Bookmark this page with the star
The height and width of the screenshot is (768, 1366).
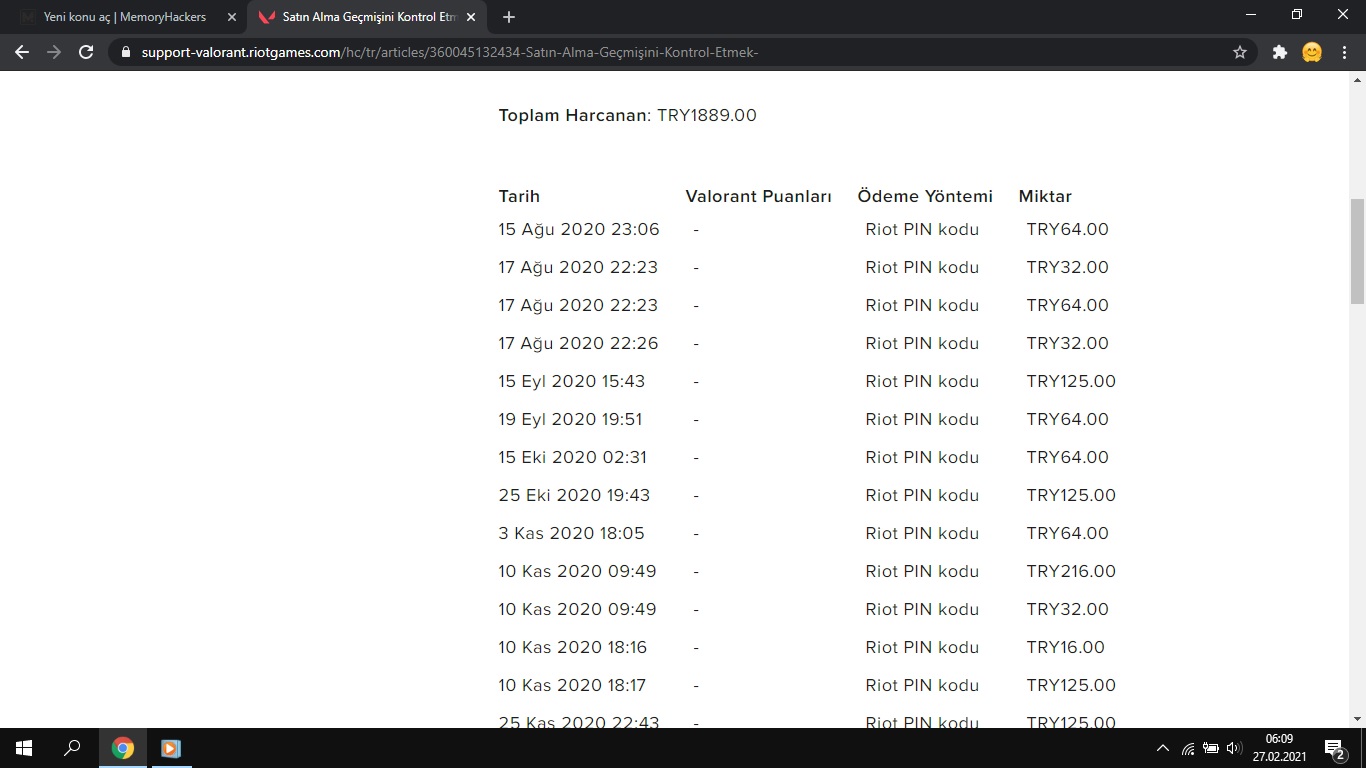(x=1240, y=52)
